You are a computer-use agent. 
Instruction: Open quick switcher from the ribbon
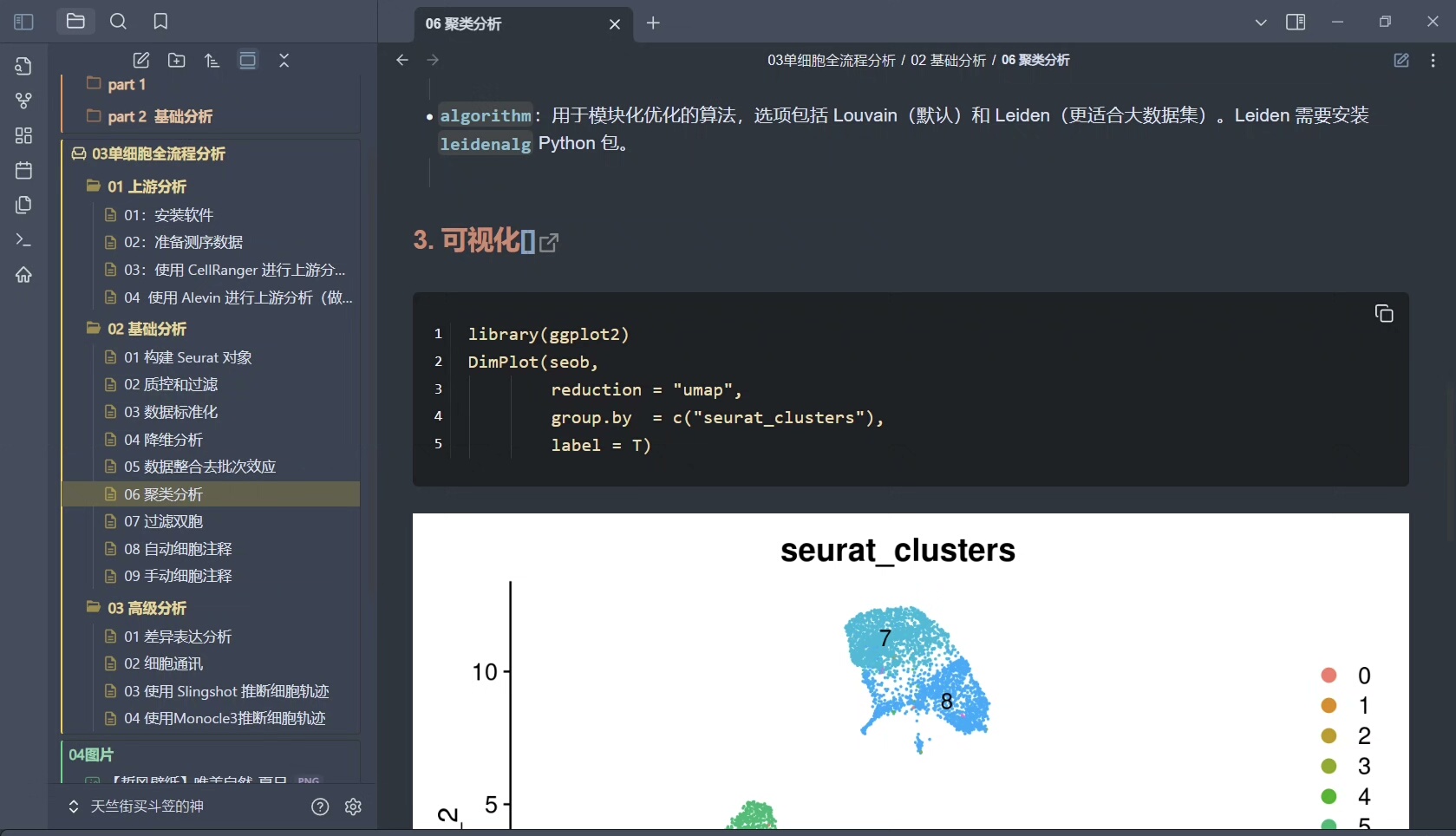(x=23, y=66)
